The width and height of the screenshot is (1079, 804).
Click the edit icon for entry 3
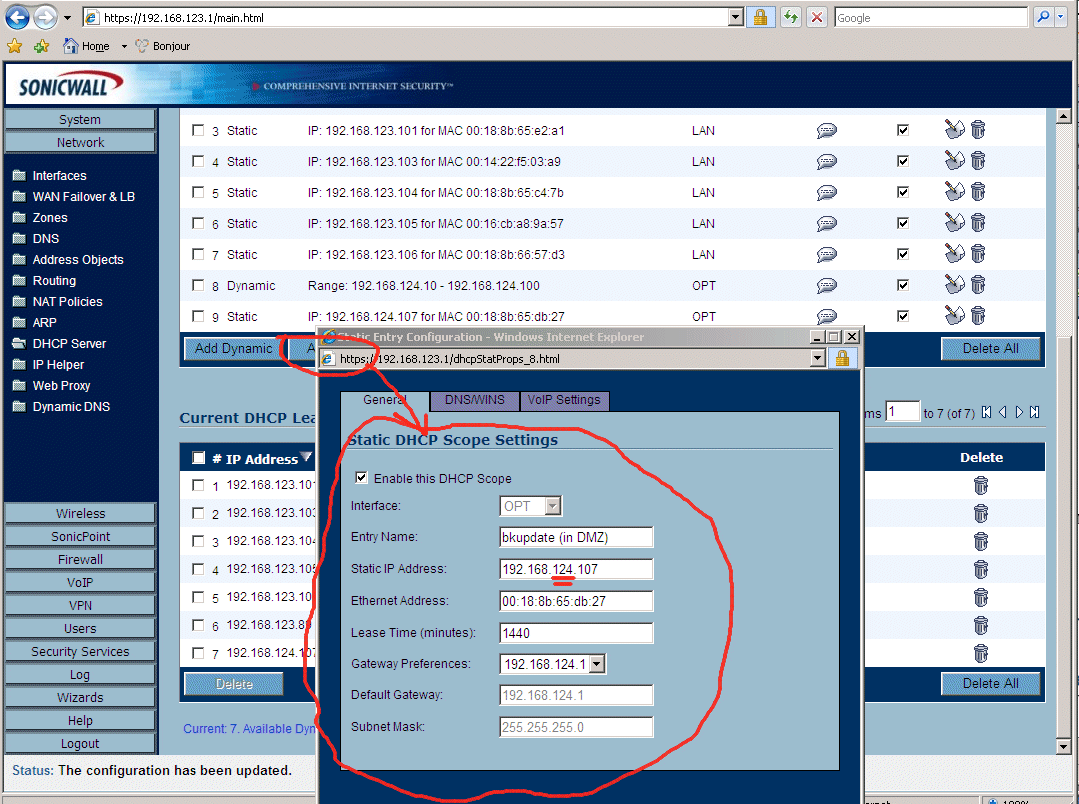click(955, 130)
